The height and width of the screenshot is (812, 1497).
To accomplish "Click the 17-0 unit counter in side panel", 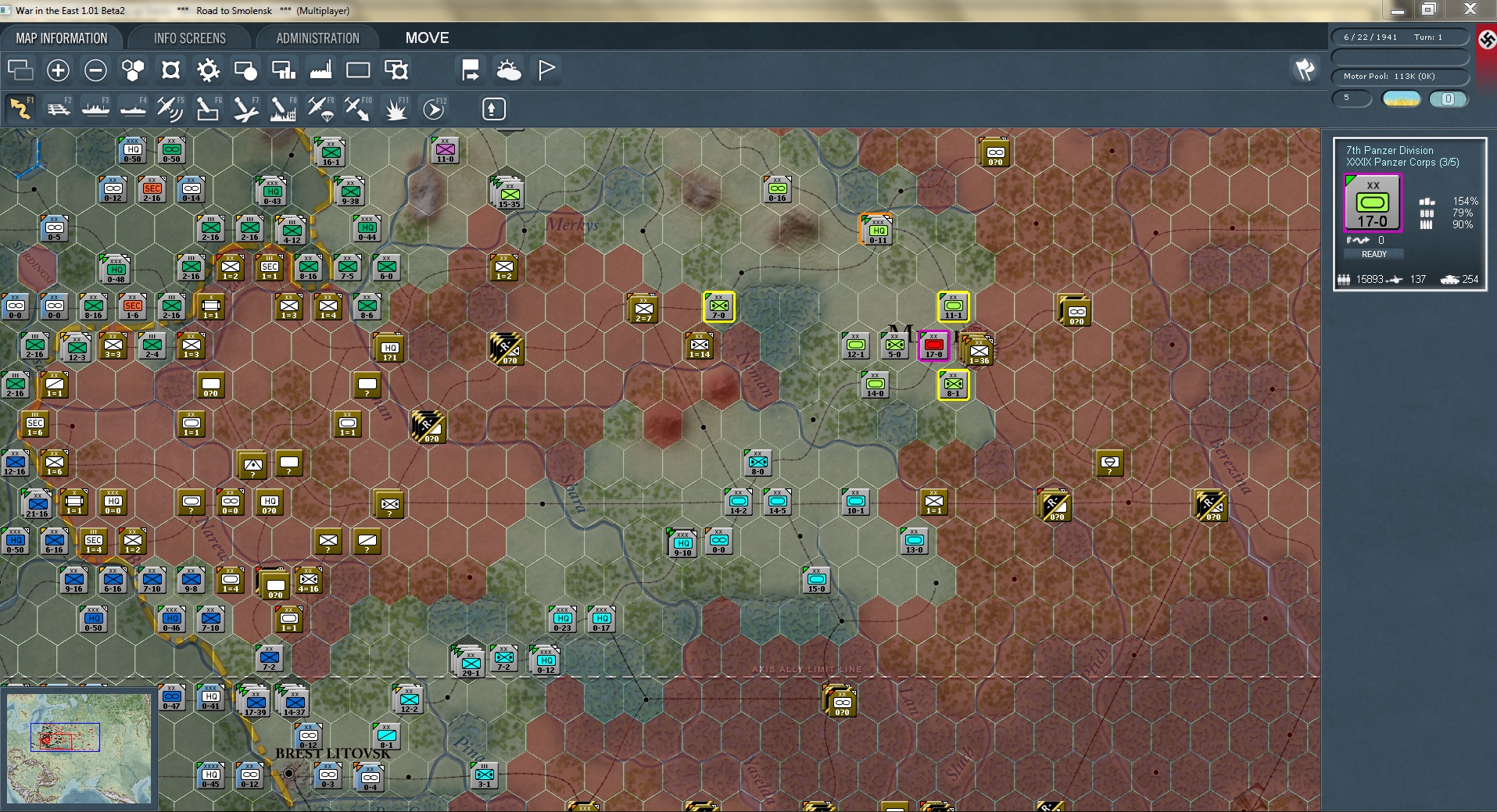I will 1373,203.
